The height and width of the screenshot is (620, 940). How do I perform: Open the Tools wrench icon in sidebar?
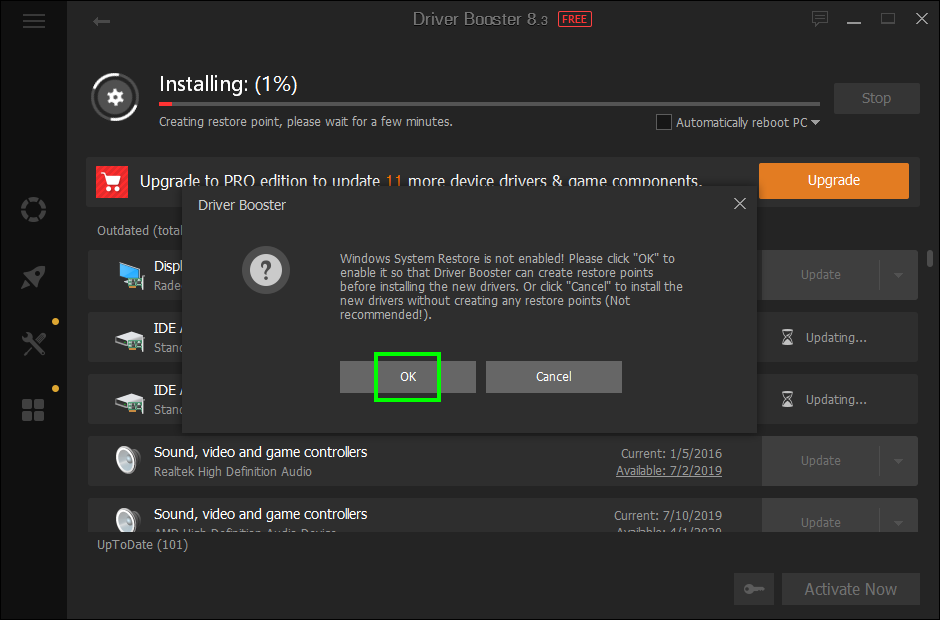[33, 343]
